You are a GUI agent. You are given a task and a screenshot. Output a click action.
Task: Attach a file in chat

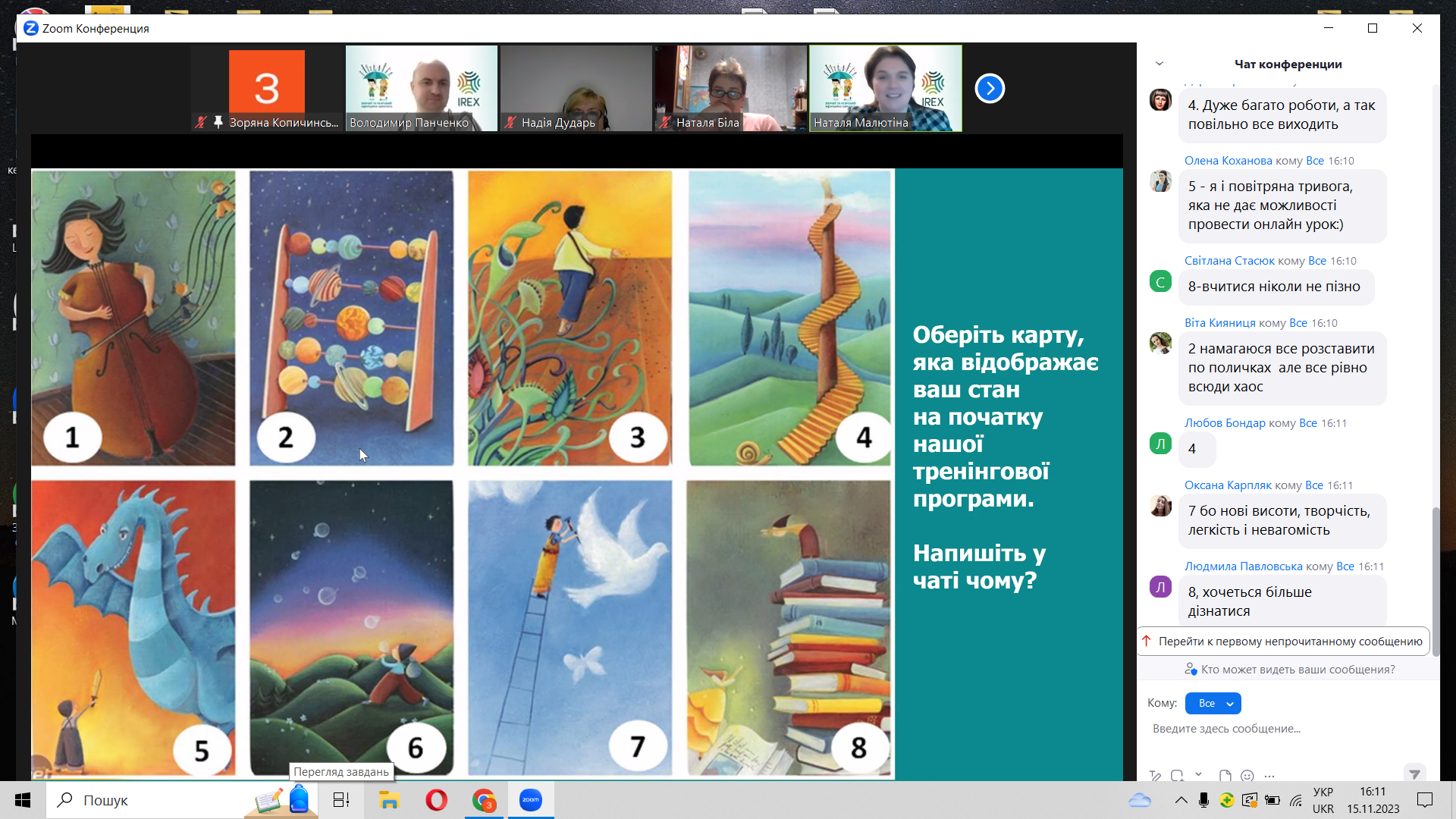click(x=1225, y=776)
